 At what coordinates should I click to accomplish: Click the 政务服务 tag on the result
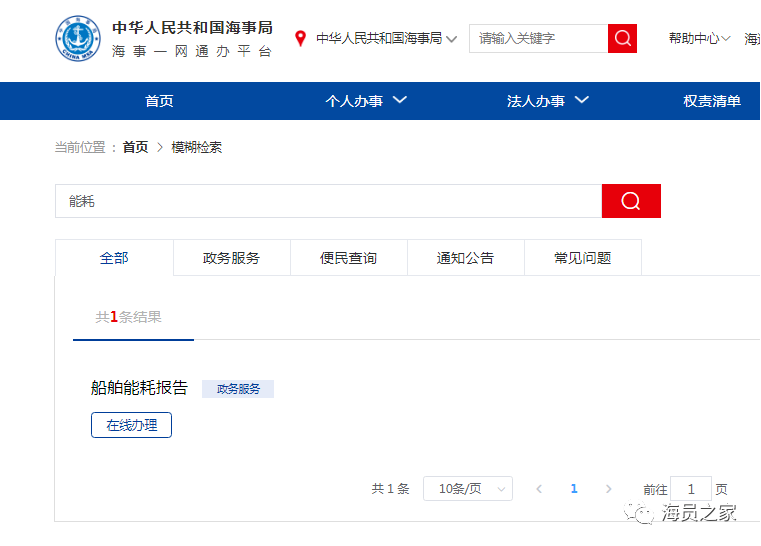point(238,389)
